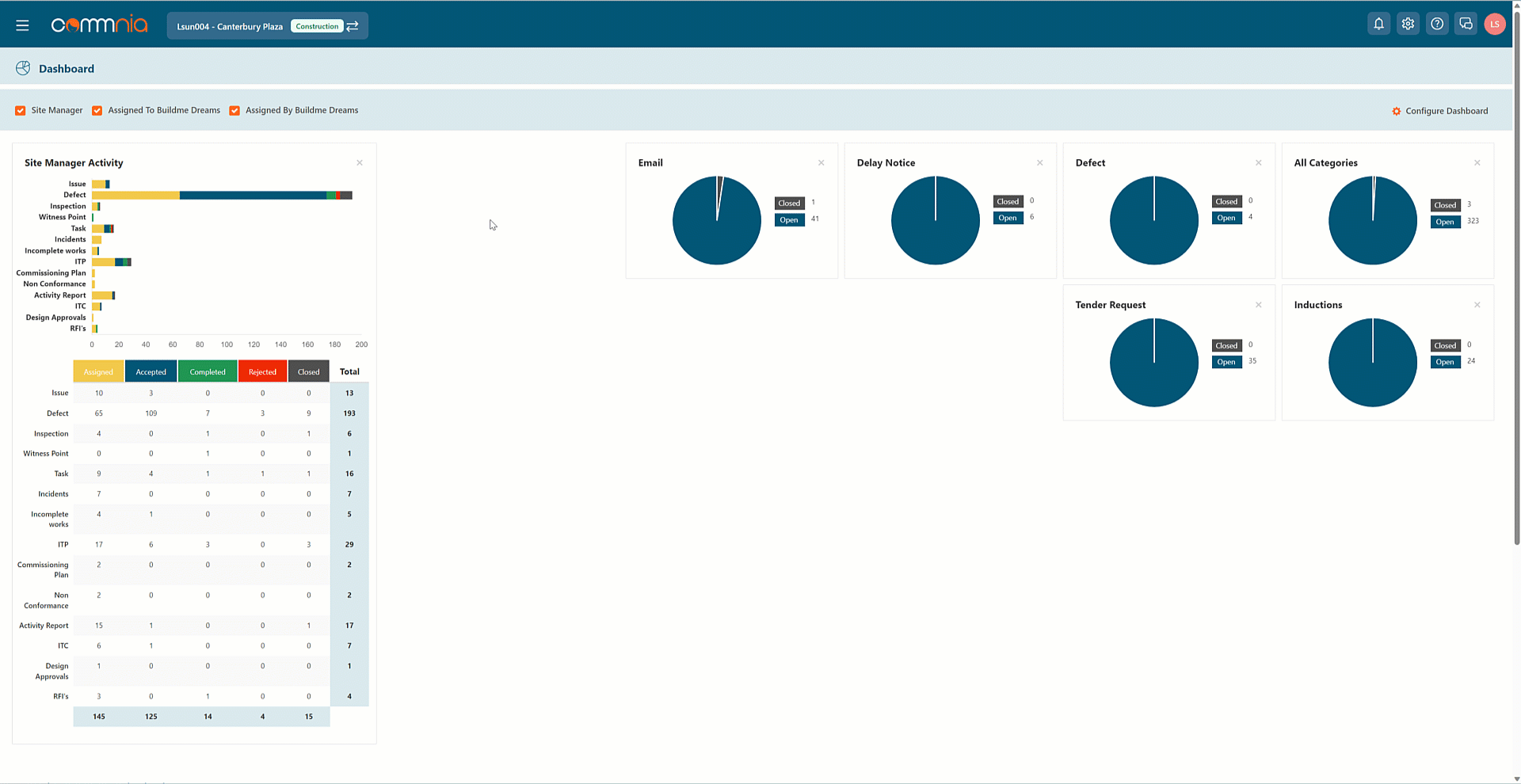Screen dimensions: 1521x784
Task: Click the Open legend in Email widget
Action: click(789, 220)
